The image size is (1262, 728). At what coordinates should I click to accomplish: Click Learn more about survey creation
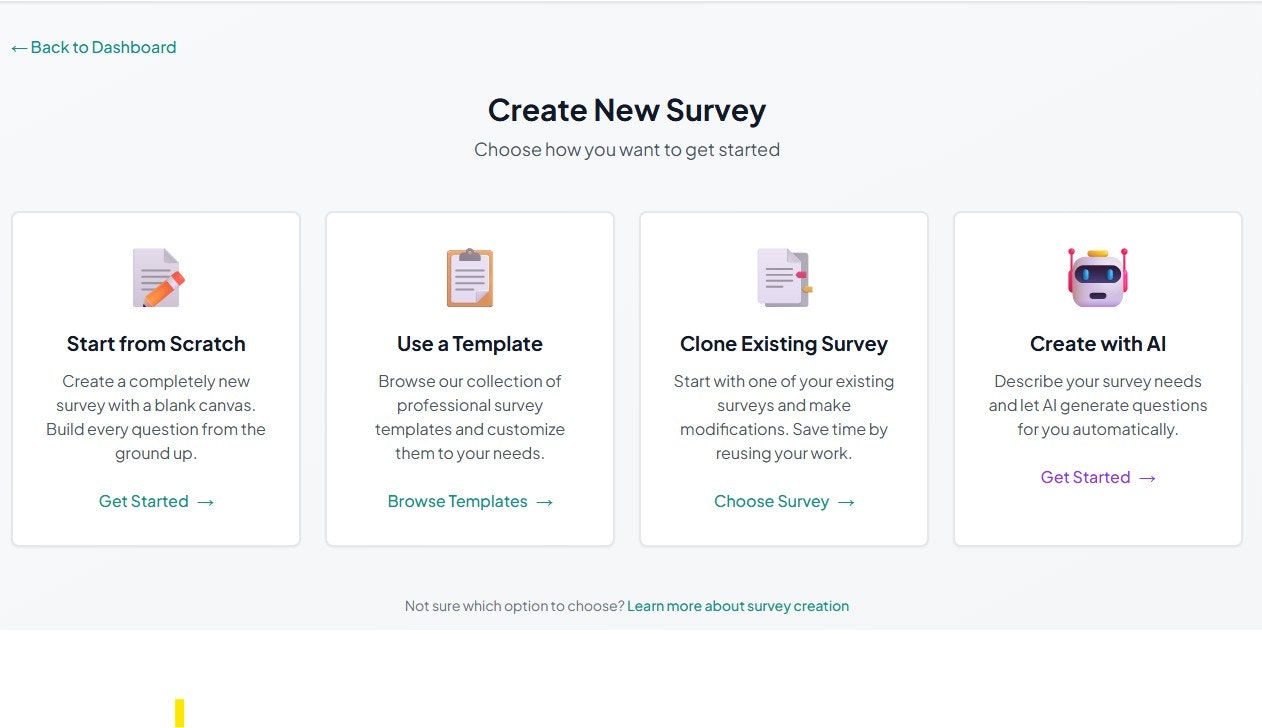click(738, 606)
